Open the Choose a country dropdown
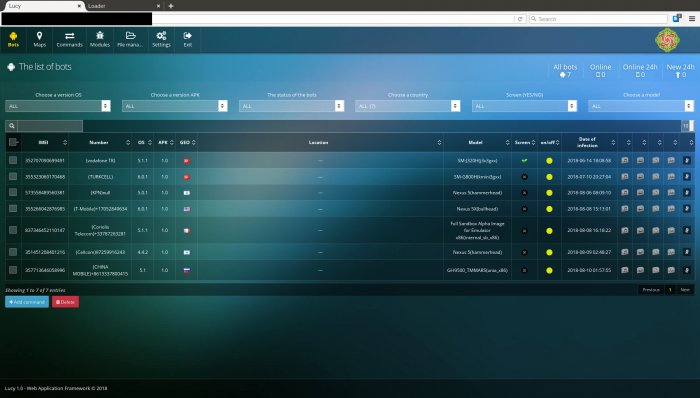Viewport: 700px width, 398px height. pyautogui.click(x=408, y=106)
